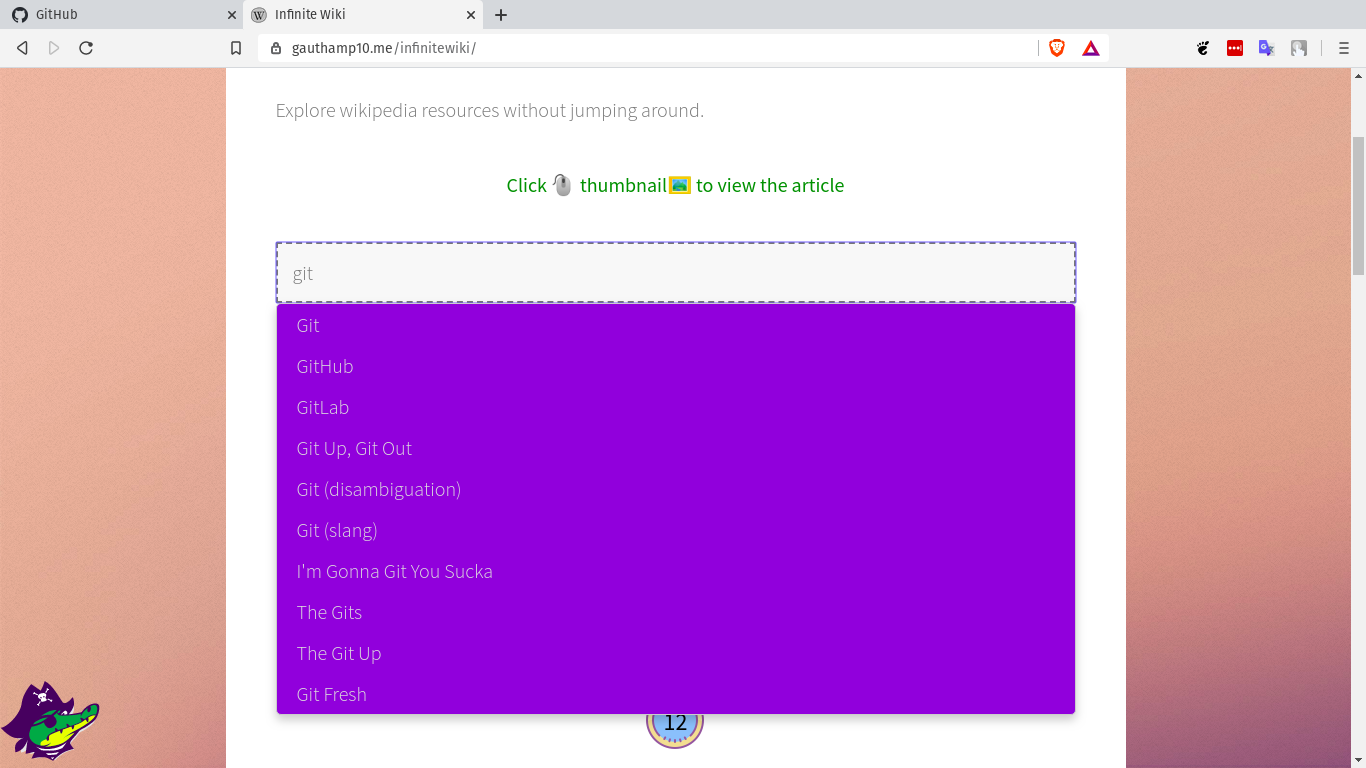The width and height of the screenshot is (1366, 768).
Task: Open a new tab with plus button
Action: [x=501, y=15]
